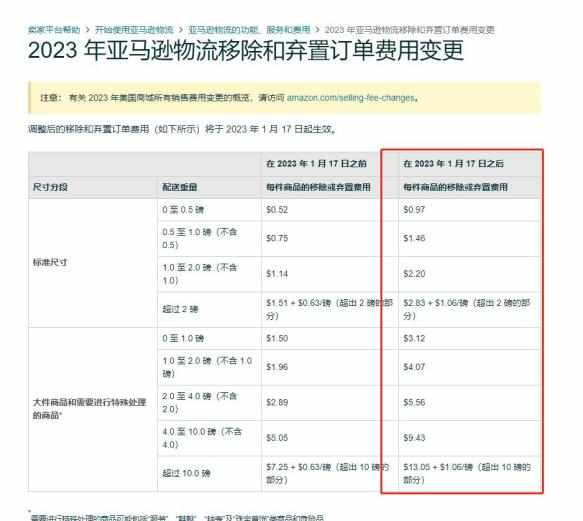Open 亚马逊物流的功能、服务和费用 breadcrumb link
This screenshot has width=583, height=521.
(x=249, y=29)
